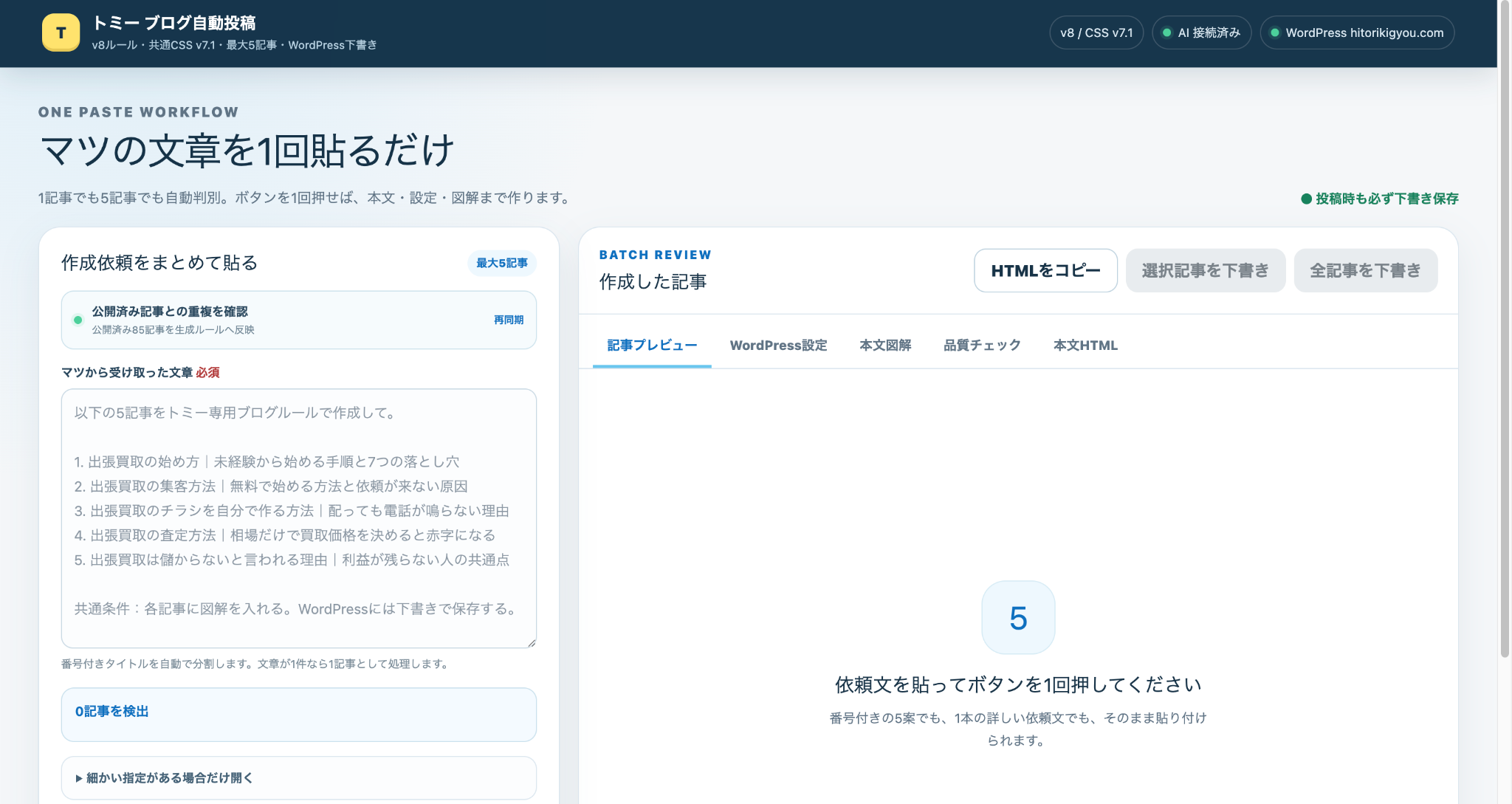
Task: Click the 再同期 link
Action: (509, 320)
